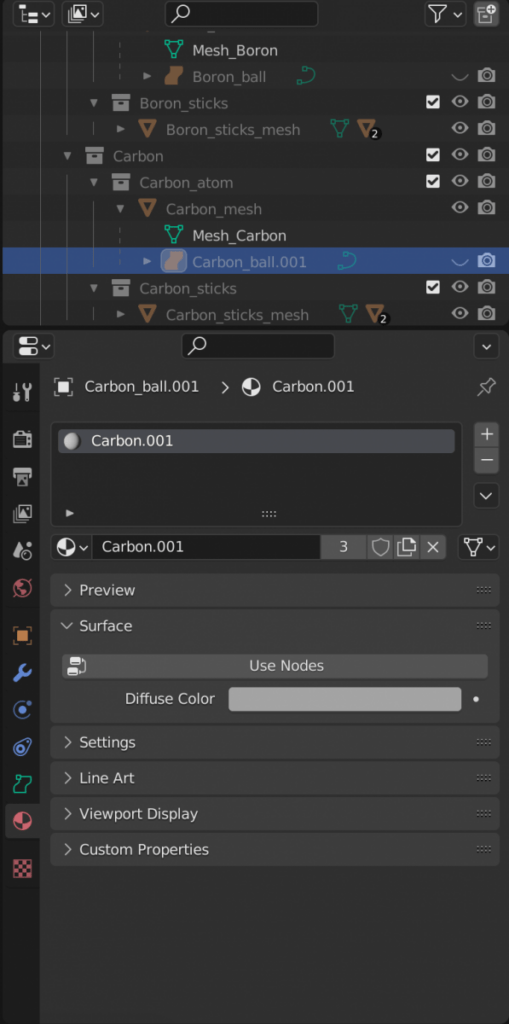Open the outliner editor type menu
This screenshot has height=1024, width=509.
pyautogui.click(x=33, y=14)
